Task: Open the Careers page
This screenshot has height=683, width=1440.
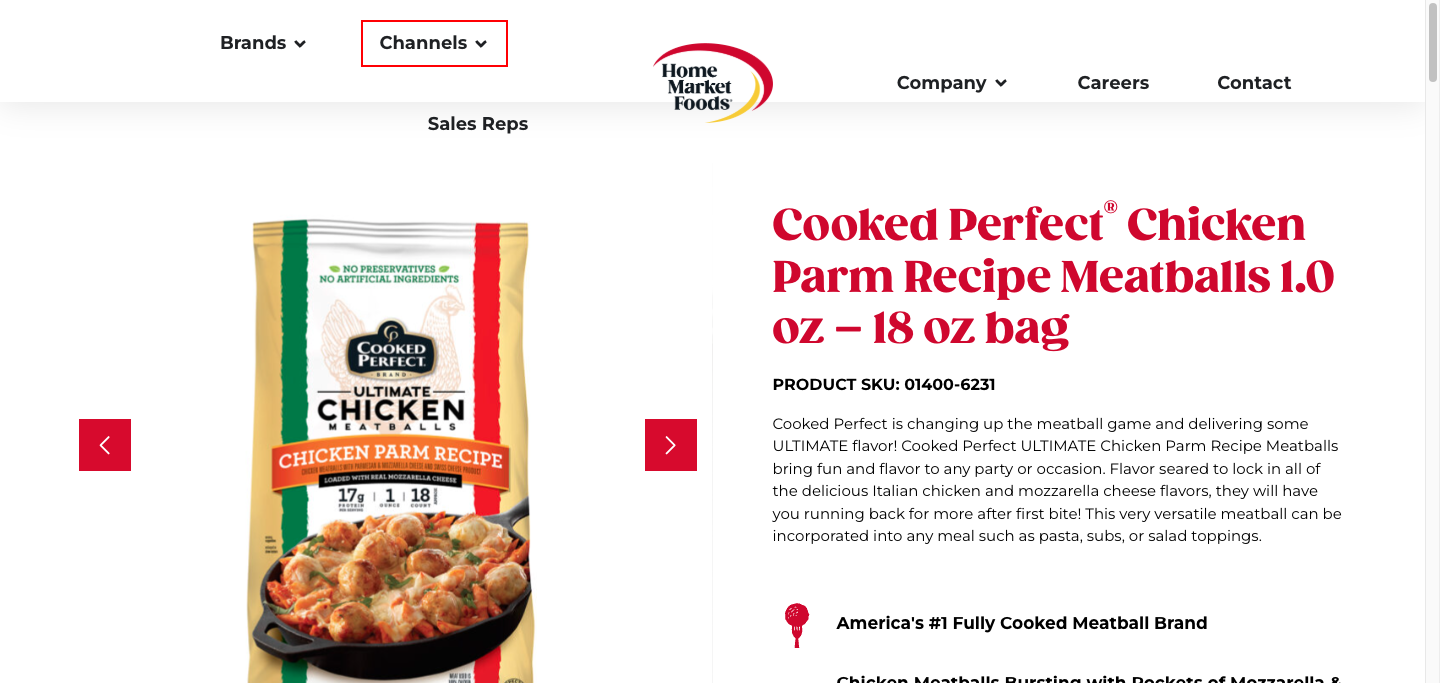Action: [1113, 83]
